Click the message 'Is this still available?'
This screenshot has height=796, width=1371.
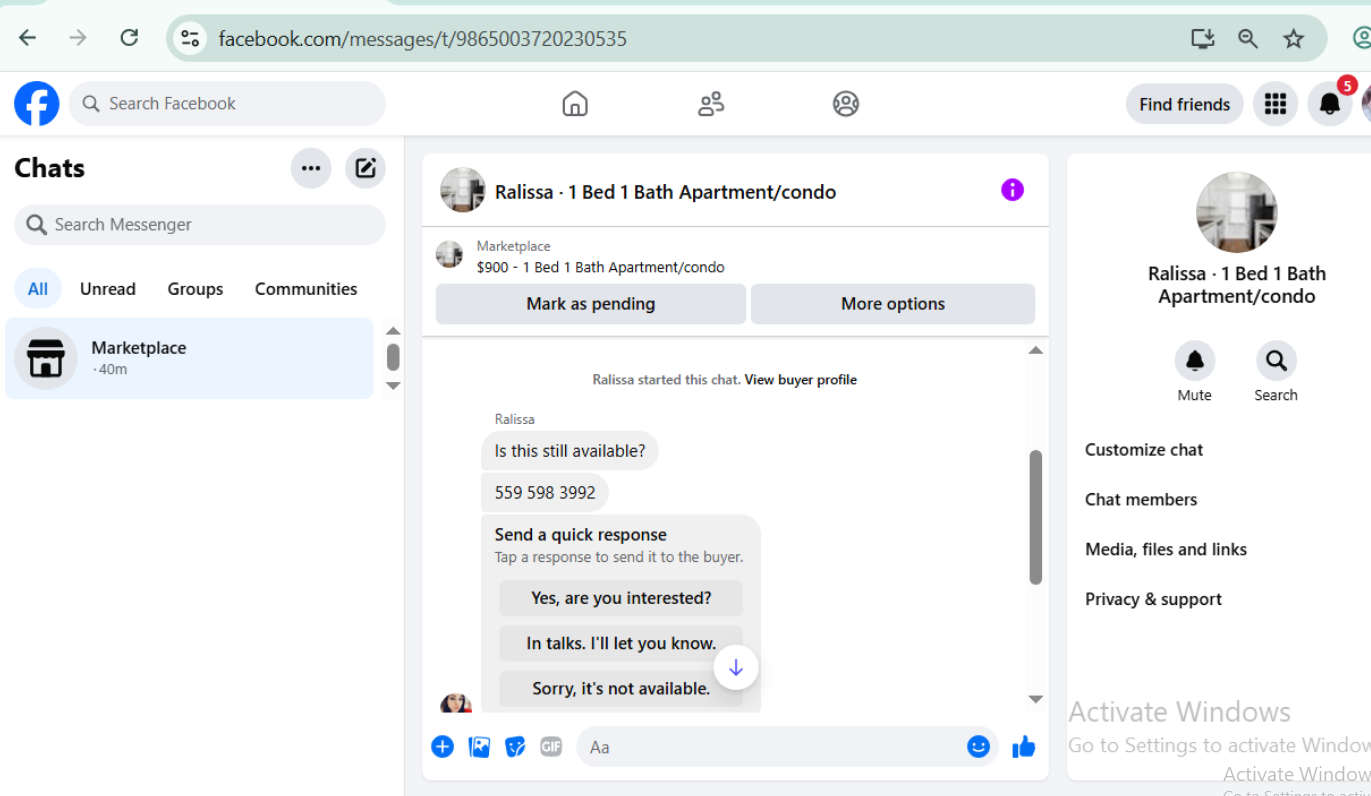[x=570, y=451]
